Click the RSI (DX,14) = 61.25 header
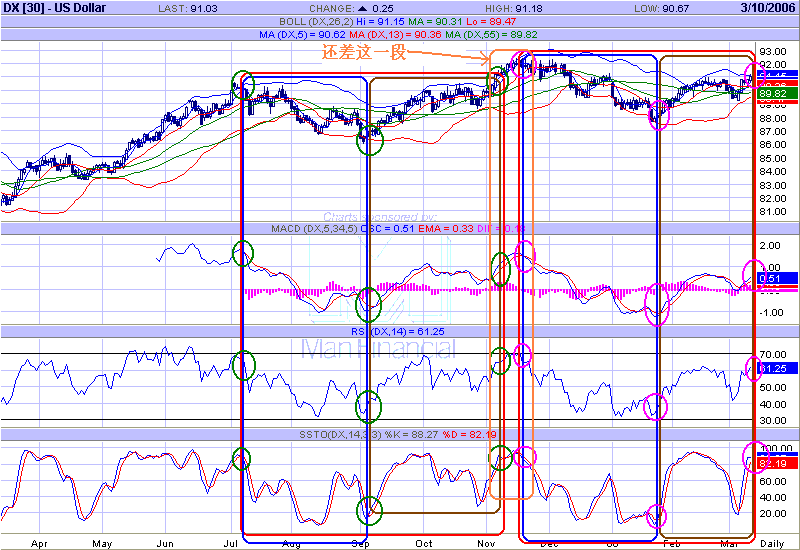This screenshot has height=550, width=800. pyautogui.click(x=397, y=332)
